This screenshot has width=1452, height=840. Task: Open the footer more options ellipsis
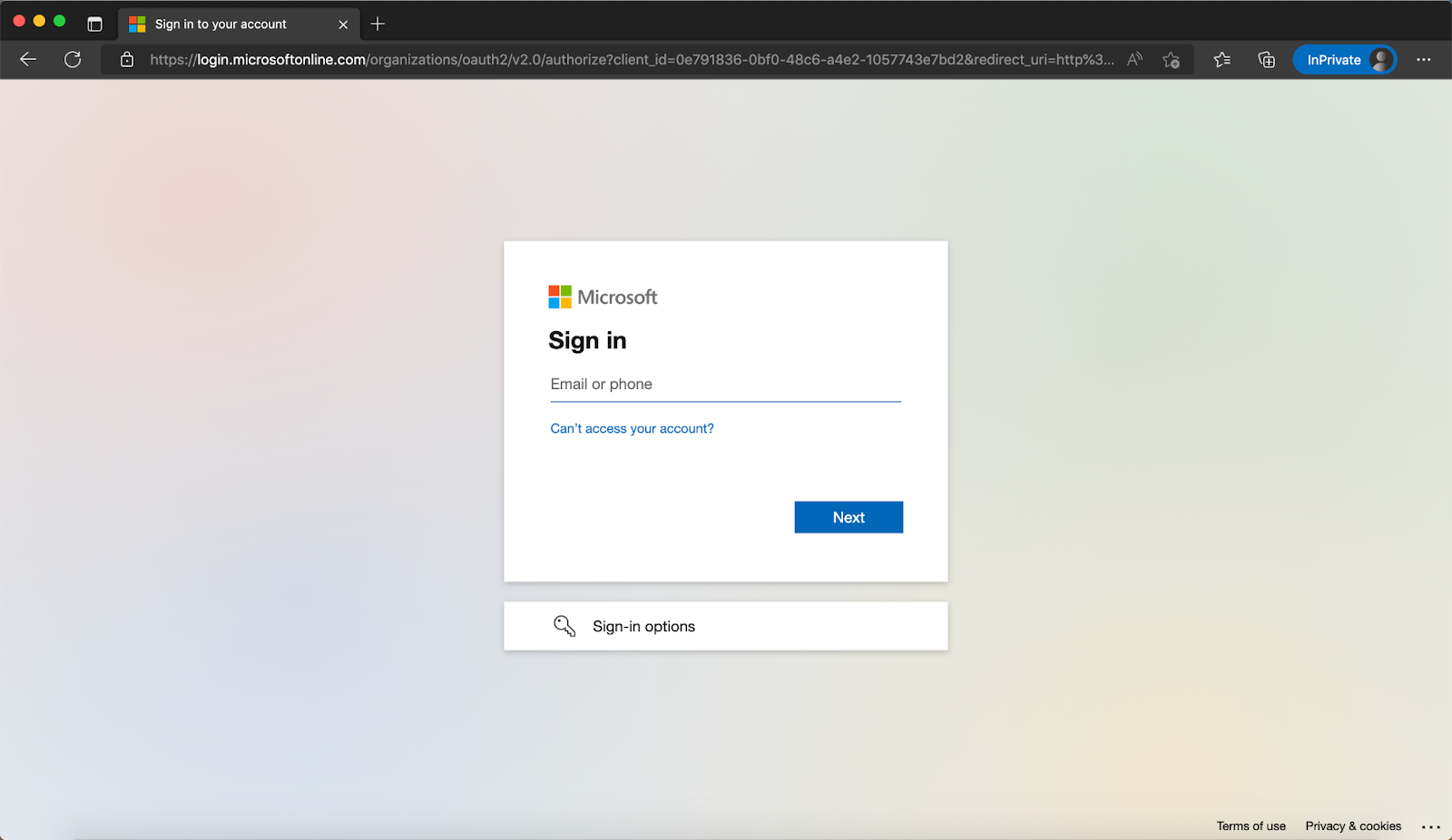pyautogui.click(x=1431, y=826)
